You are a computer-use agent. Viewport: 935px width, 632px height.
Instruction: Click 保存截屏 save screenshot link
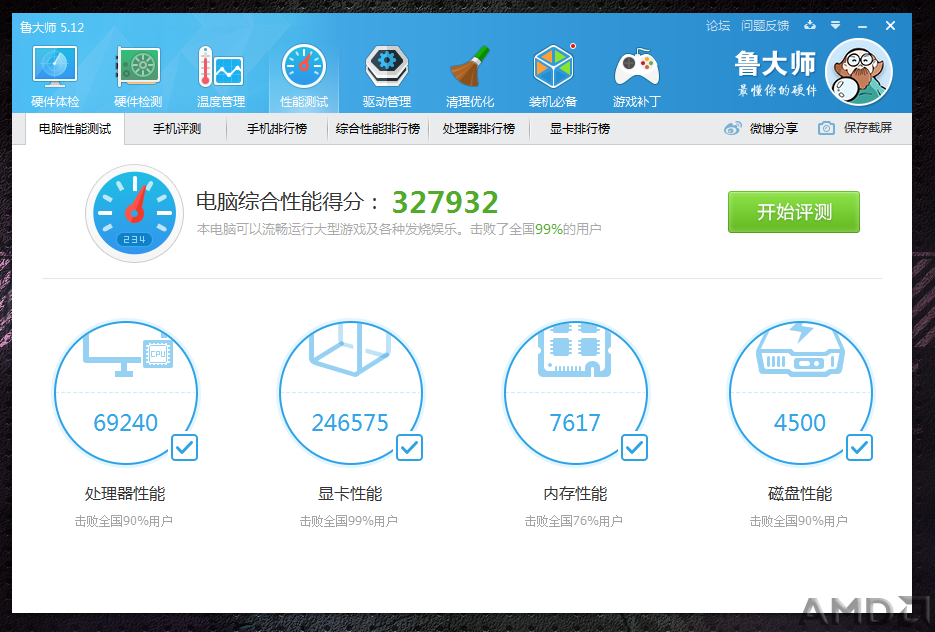[868, 128]
